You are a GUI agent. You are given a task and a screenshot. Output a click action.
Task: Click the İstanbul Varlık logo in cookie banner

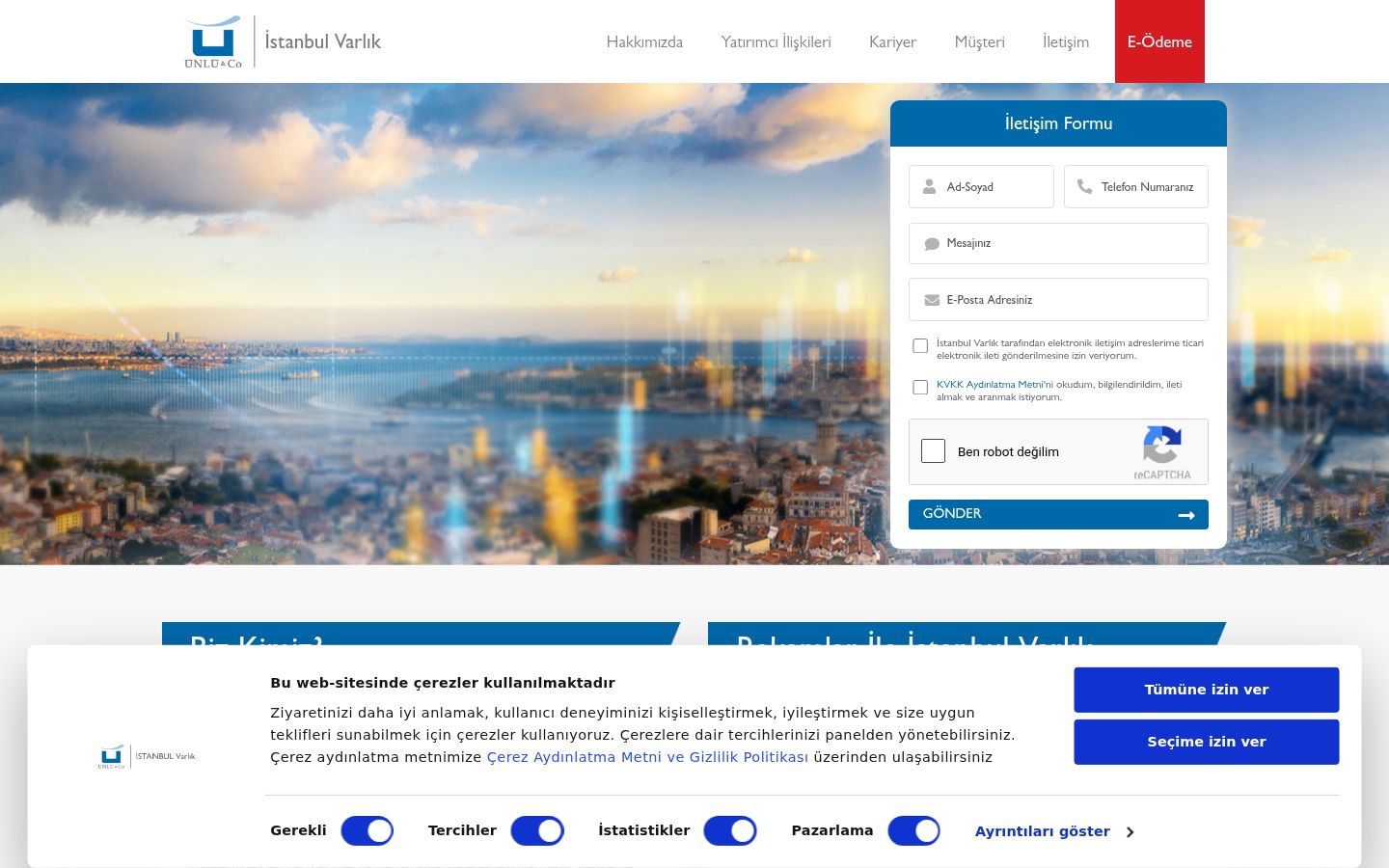click(147, 756)
